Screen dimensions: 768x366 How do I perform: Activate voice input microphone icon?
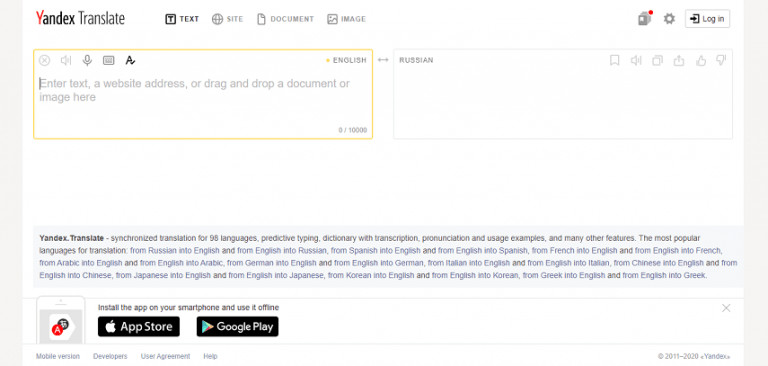click(x=87, y=60)
